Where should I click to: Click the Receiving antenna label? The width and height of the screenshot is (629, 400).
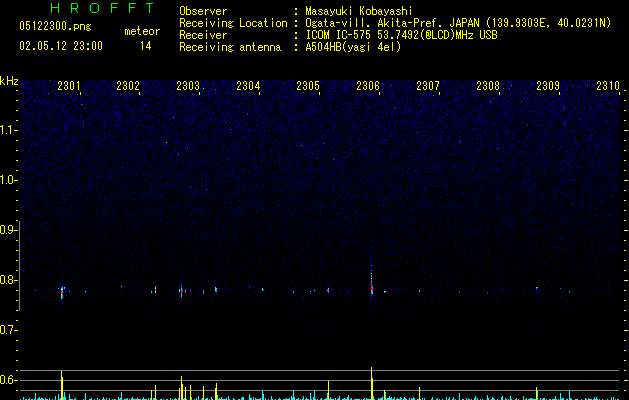click(230, 47)
